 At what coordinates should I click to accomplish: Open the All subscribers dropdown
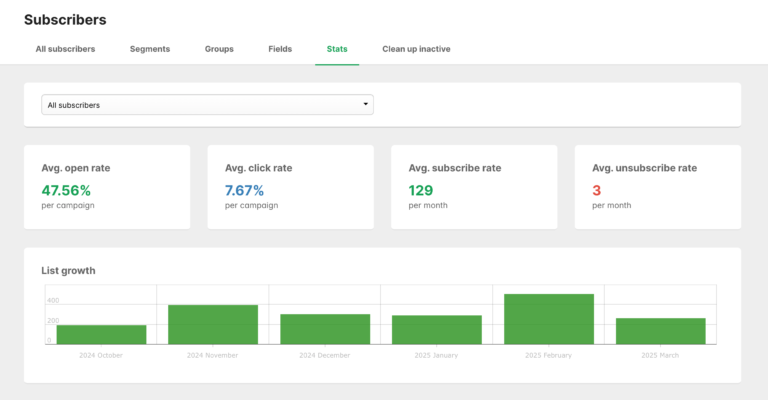pyautogui.click(x=207, y=104)
